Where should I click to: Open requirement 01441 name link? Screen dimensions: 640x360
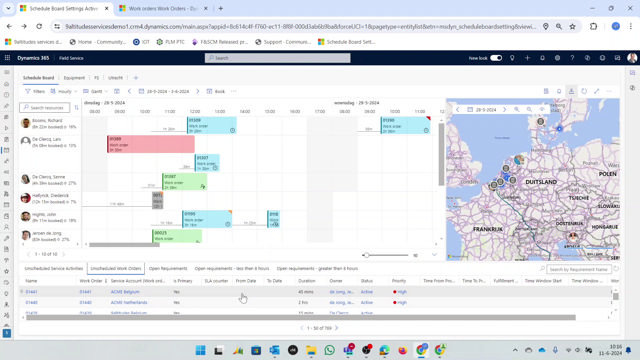tap(31, 292)
